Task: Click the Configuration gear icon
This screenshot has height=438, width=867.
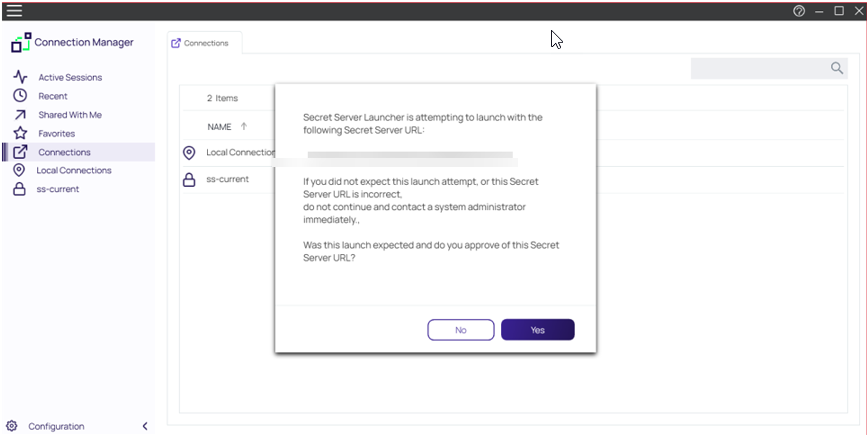Action: pos(12,426)
